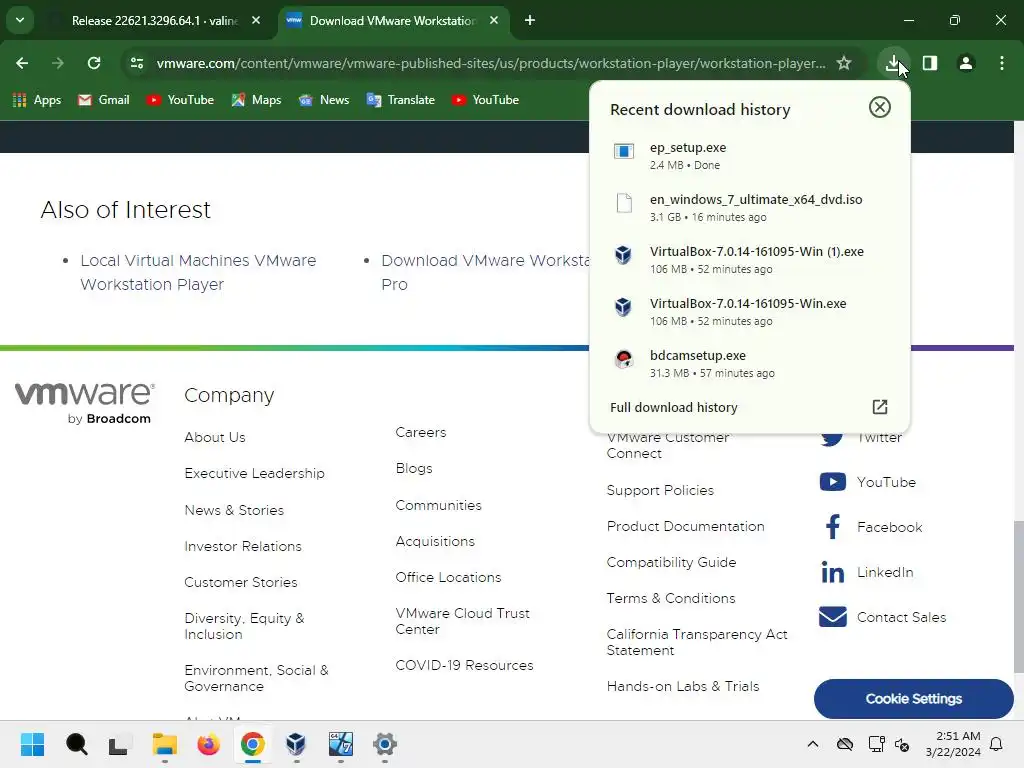Open VirtualBox-7.0.14-161095-Win (1).exe download
The height and width of the screenshot is (768, 1024).
click(x=749, y=260)
